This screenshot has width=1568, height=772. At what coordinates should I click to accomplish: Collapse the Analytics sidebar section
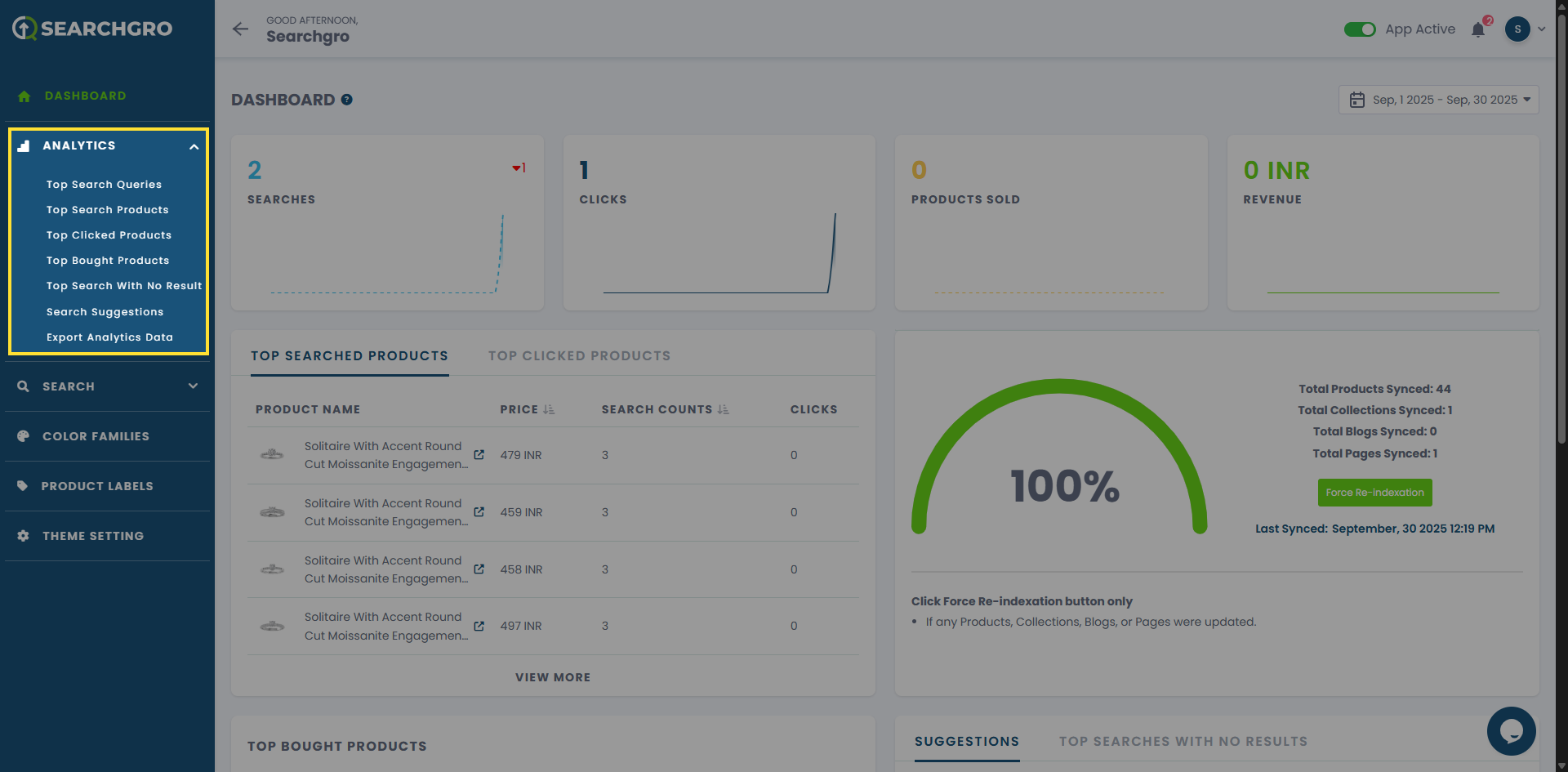click(x=194, y=146)
